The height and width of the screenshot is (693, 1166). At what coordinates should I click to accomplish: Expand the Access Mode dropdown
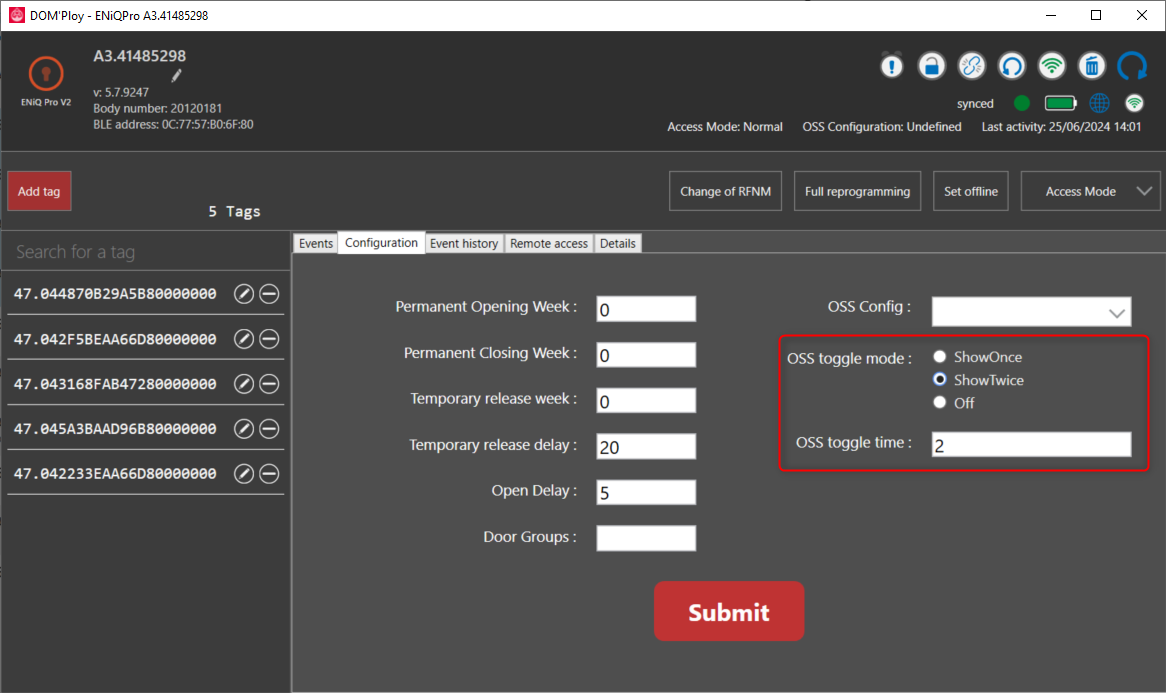click(1090, 191)
